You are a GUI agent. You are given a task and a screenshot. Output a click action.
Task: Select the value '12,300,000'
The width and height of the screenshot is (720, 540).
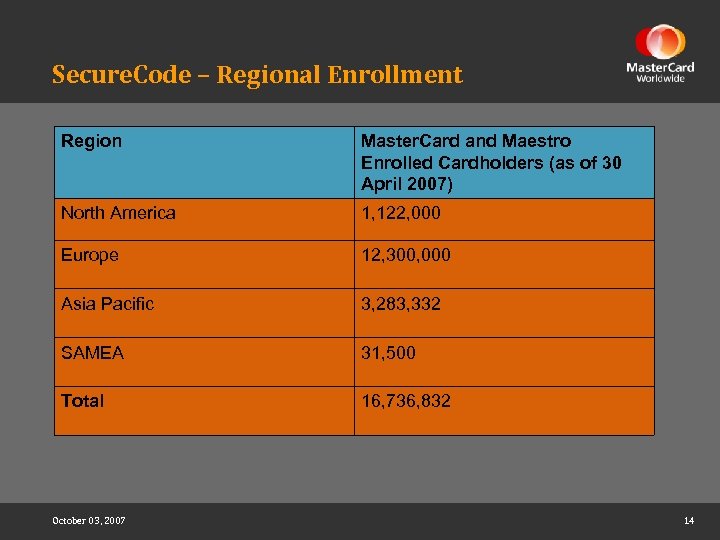coord(406,255)
